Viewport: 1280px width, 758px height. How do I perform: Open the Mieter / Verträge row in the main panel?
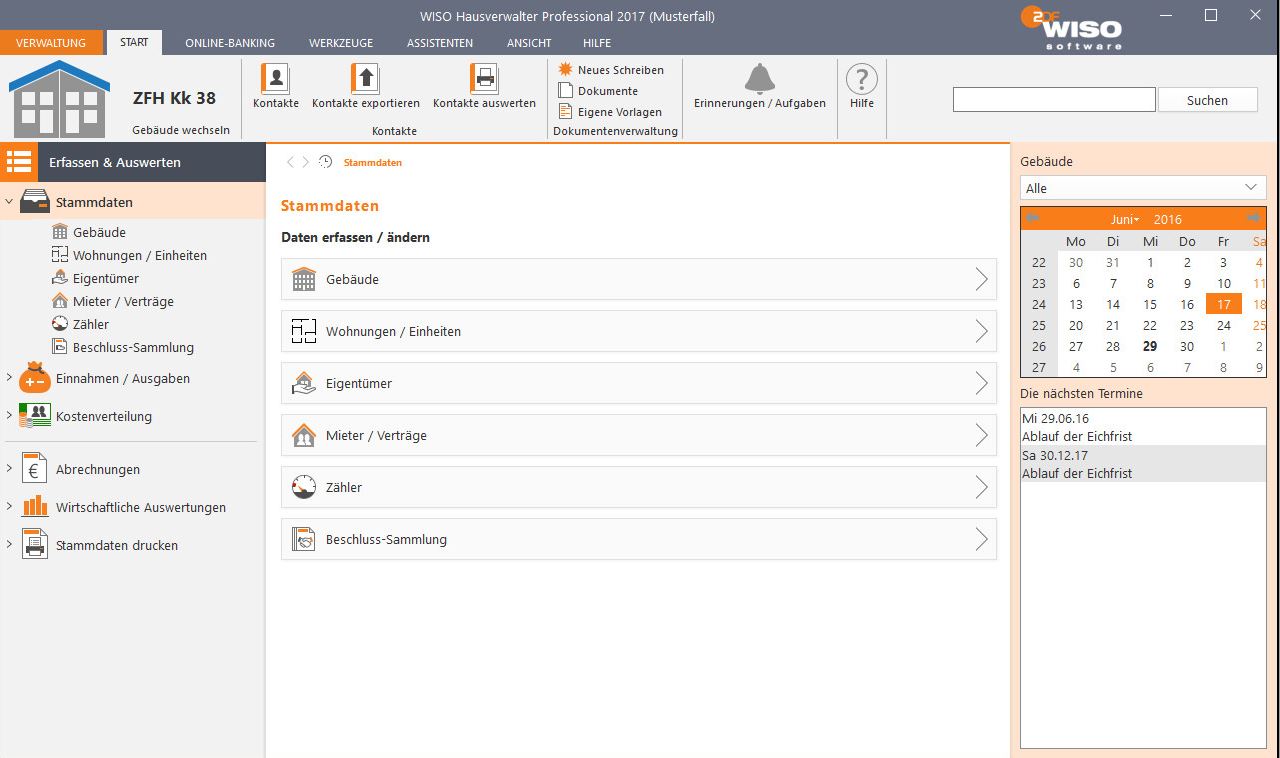(x=638, y=436)
